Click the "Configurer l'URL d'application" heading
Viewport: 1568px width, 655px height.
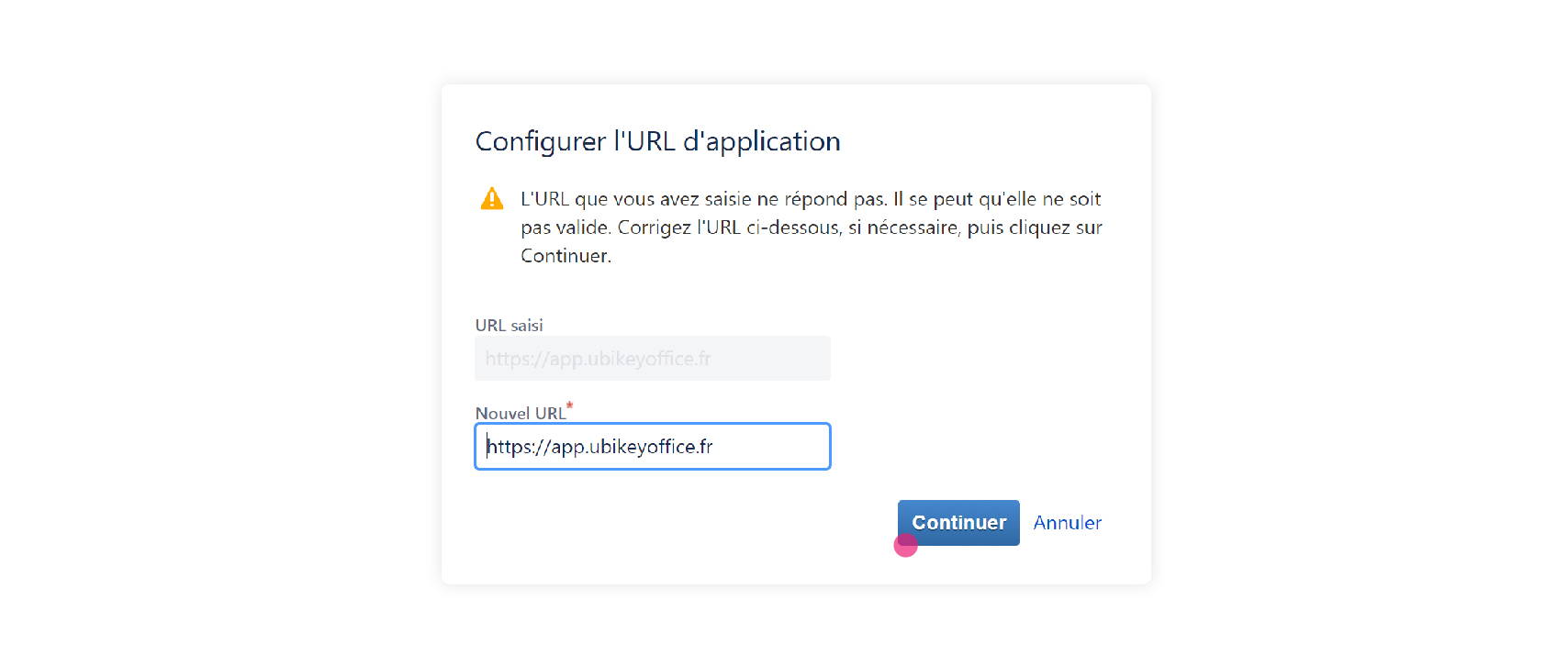click(x=657, y=141)
